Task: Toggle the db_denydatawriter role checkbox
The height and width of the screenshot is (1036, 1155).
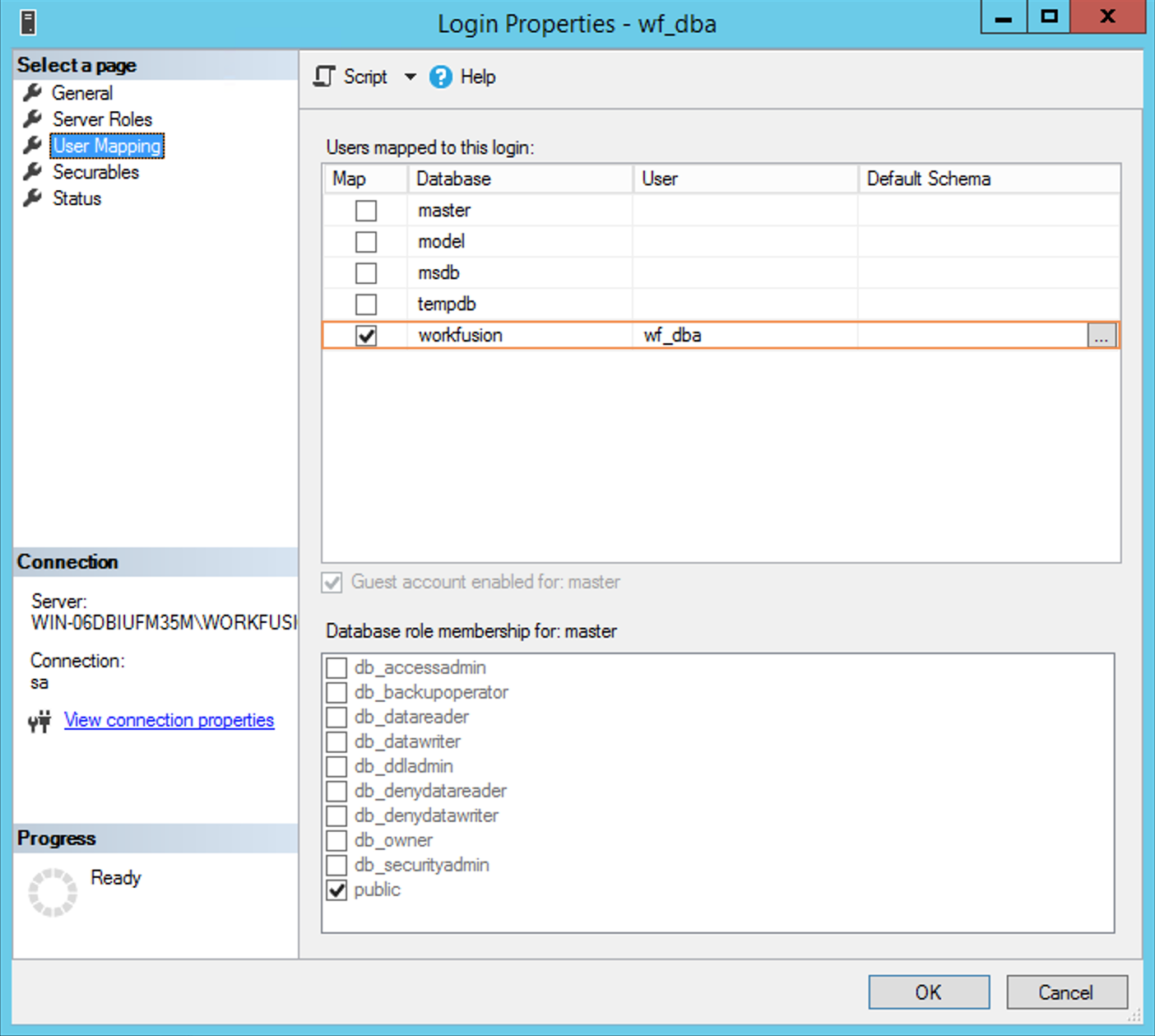Action: point(336,815)
